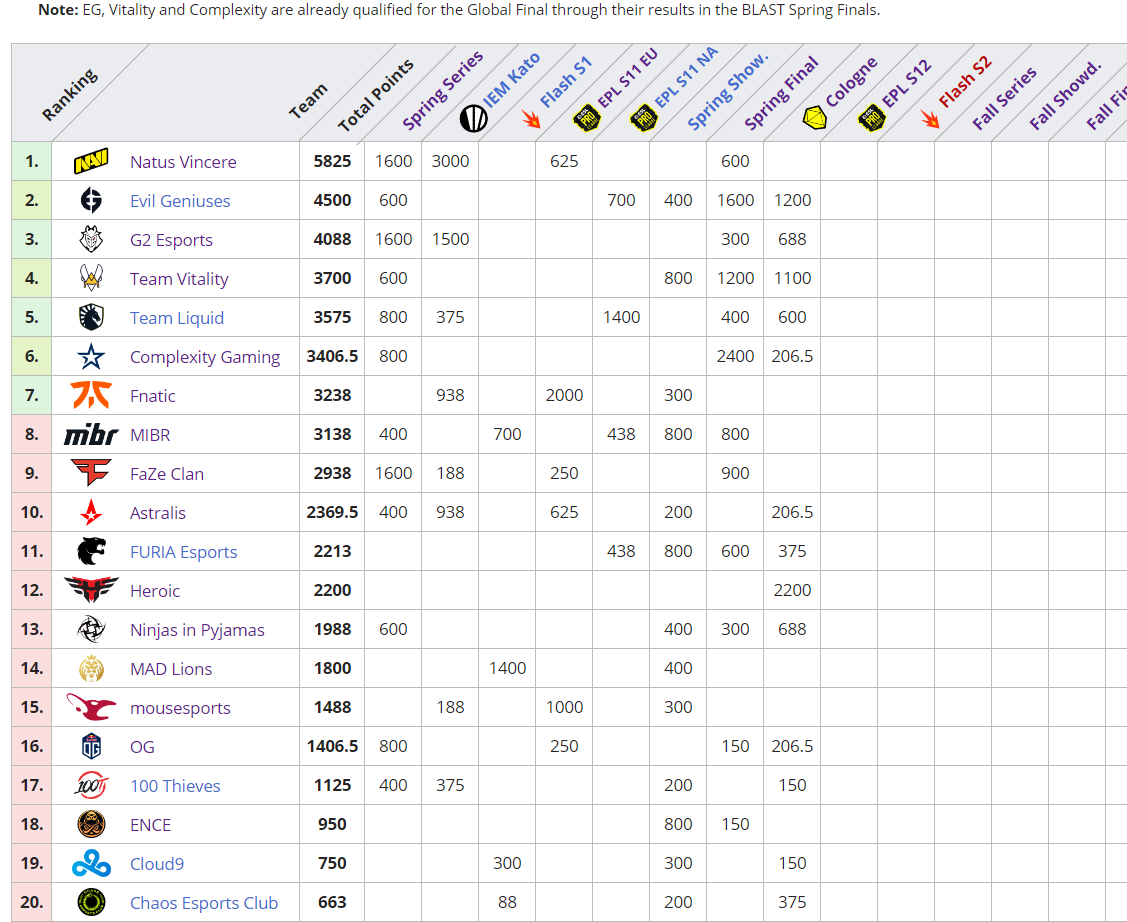Click the mousesports red logo
The image size is (1127, 922).
(91, 707)
